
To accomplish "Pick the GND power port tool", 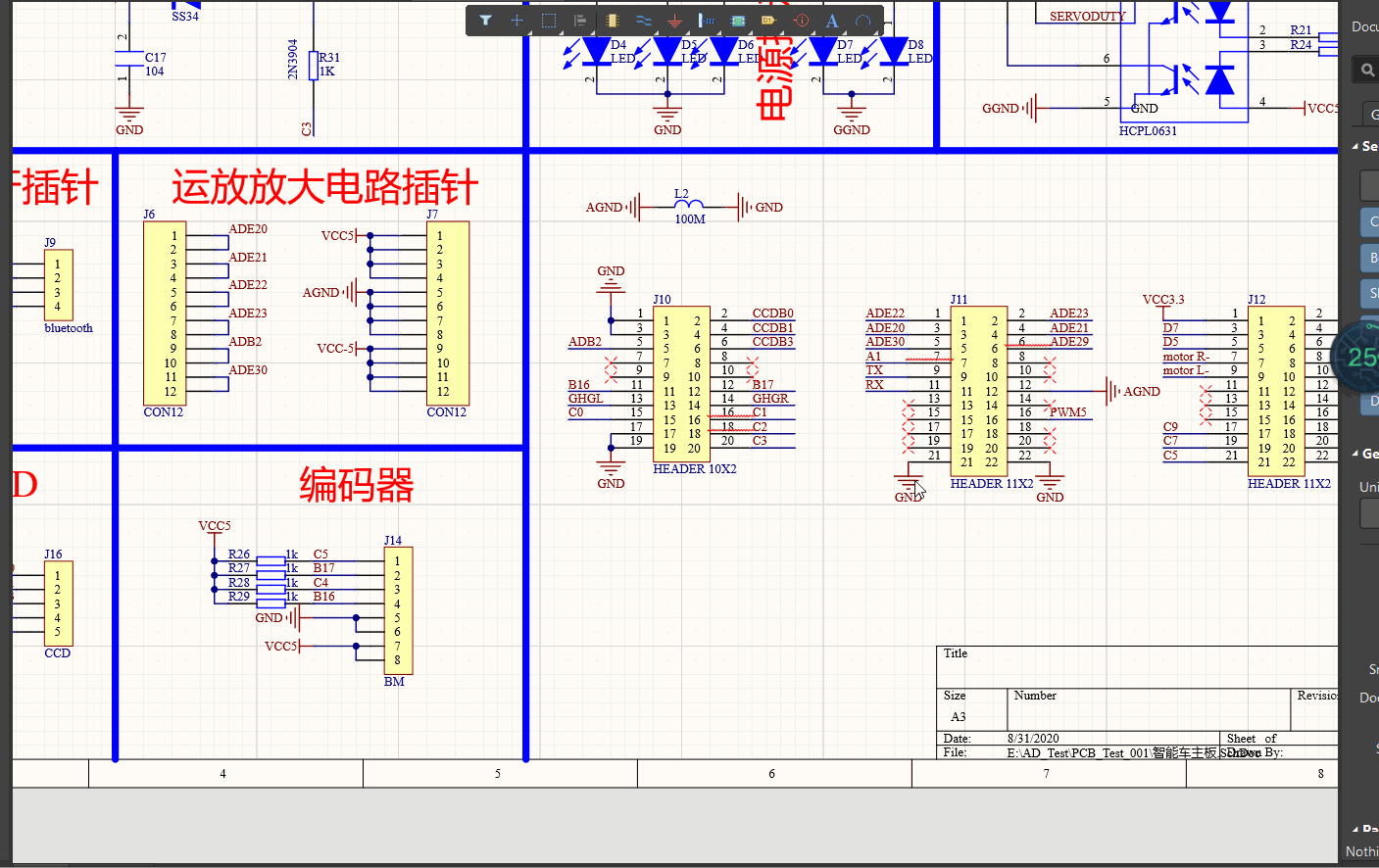I will click(x=674, y=21).
